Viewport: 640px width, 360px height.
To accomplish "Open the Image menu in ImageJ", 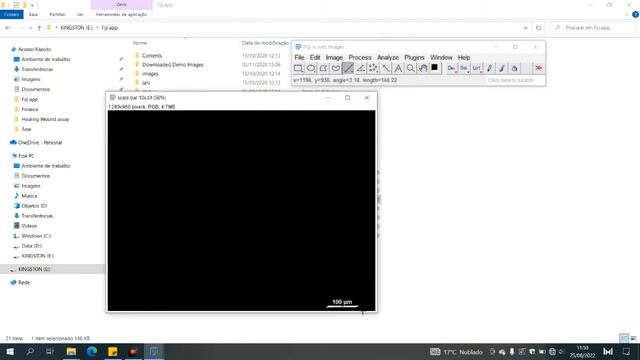I will point(334,58).
